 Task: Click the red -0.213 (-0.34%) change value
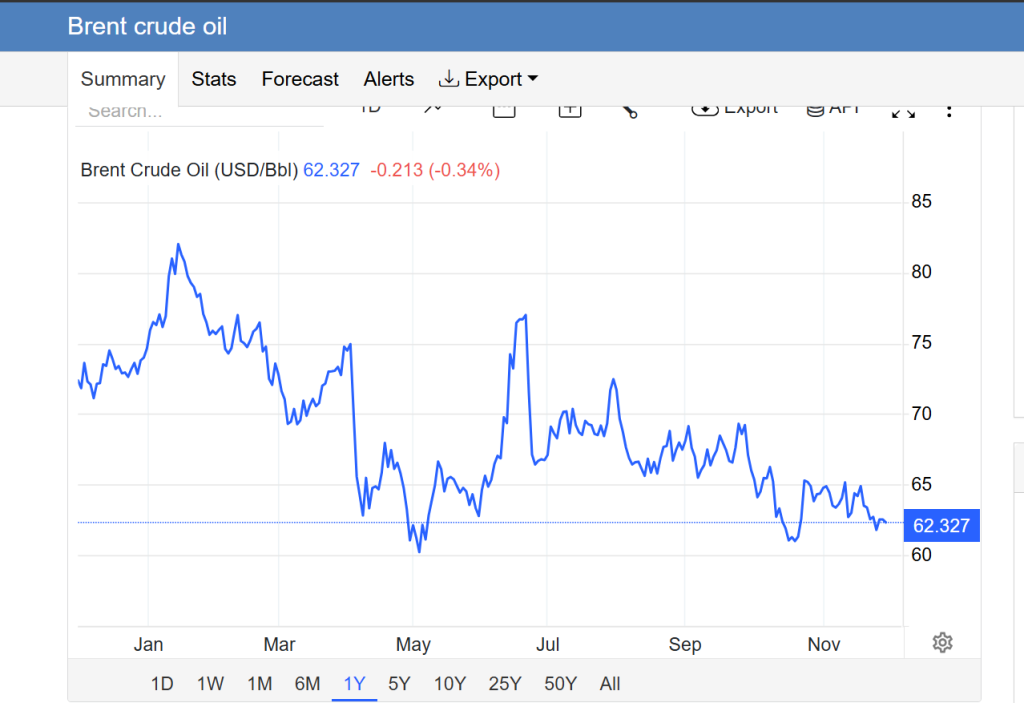tap(435, 170)
